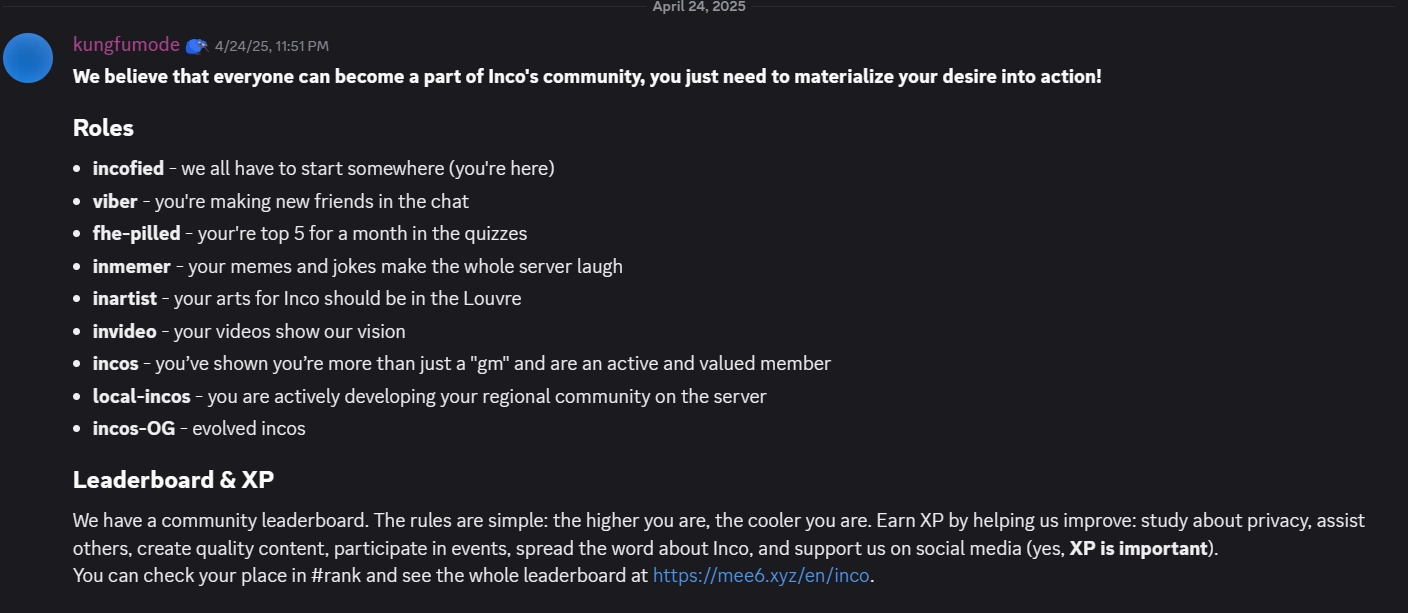Click the bold incos-OG role name
The image size is (1408, 613).
click(134, 428)
